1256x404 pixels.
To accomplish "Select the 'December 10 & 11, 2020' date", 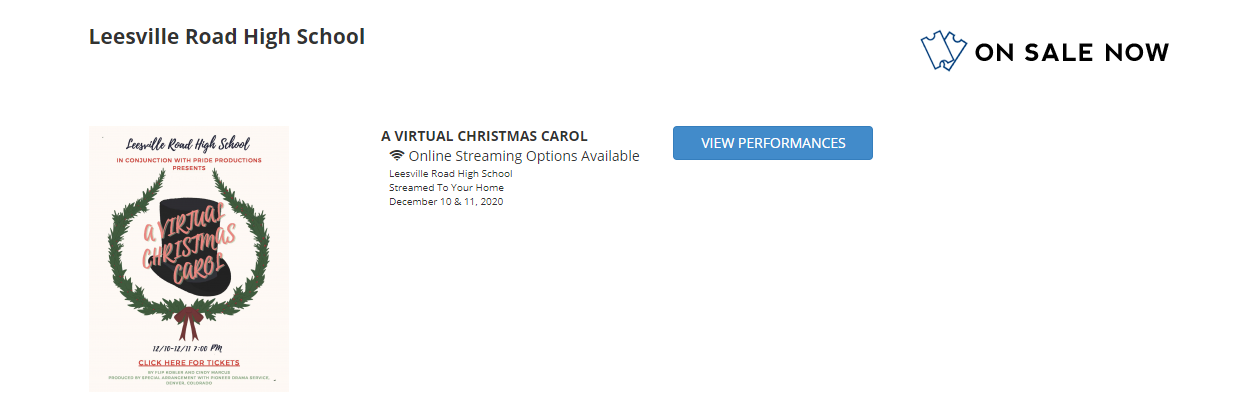I will click(x=446, y=202).
